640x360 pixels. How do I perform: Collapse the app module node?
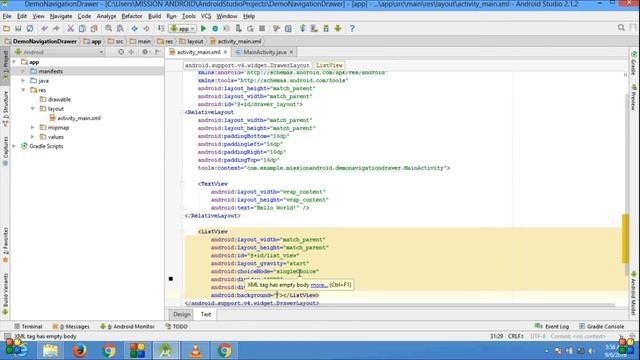click(15, 62)
